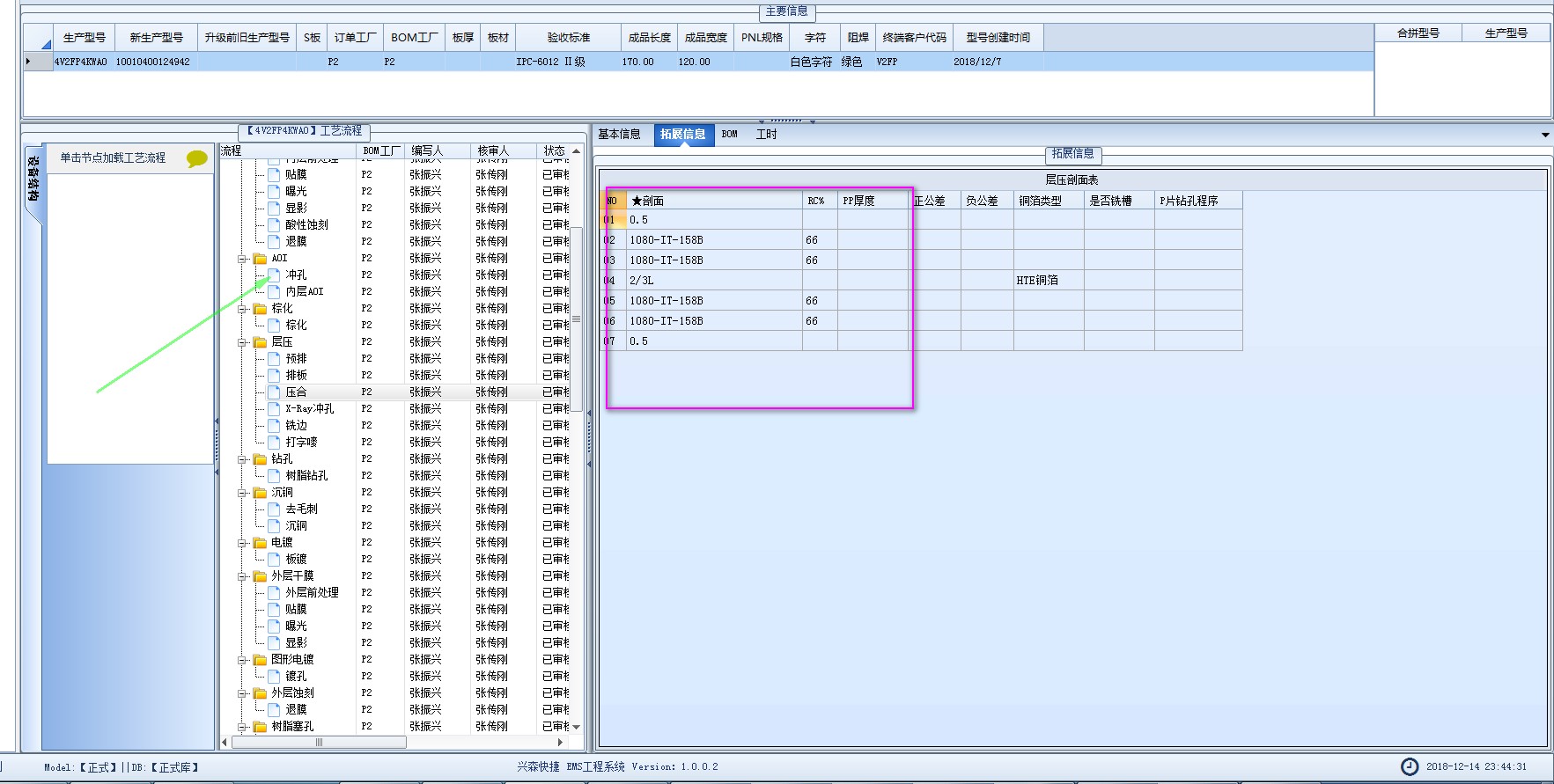Viewport: 1554px width, 784px height.
Task: Click the scroll down arrow of process tree
Action: tap(577, 727)
